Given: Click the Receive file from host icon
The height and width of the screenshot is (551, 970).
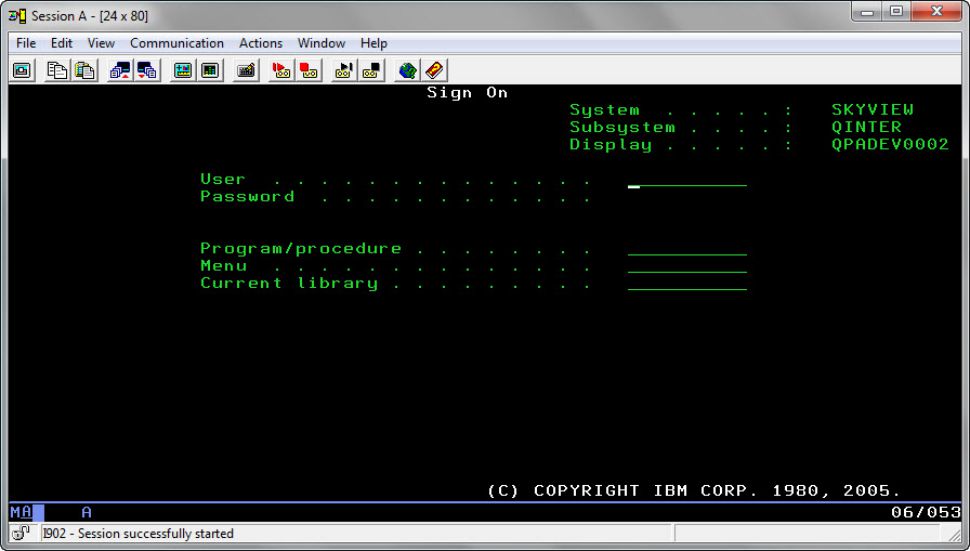Looking at the screenshot, I should (x=147, y=70).
